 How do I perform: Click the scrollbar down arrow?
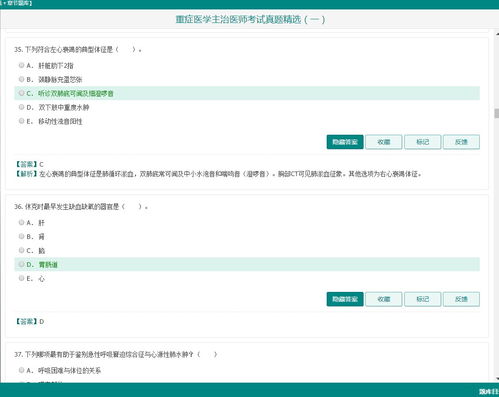coord(497,379)
